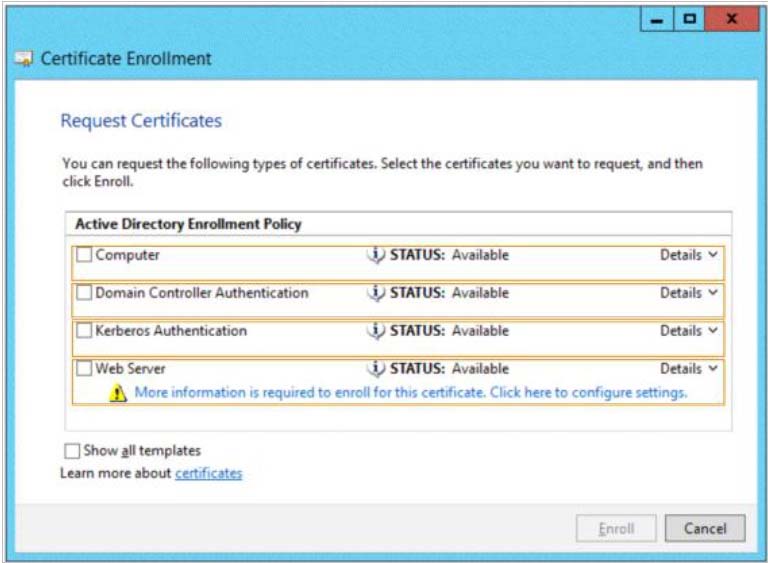Expand Details for the Web Server template

(x=689, y=368)
